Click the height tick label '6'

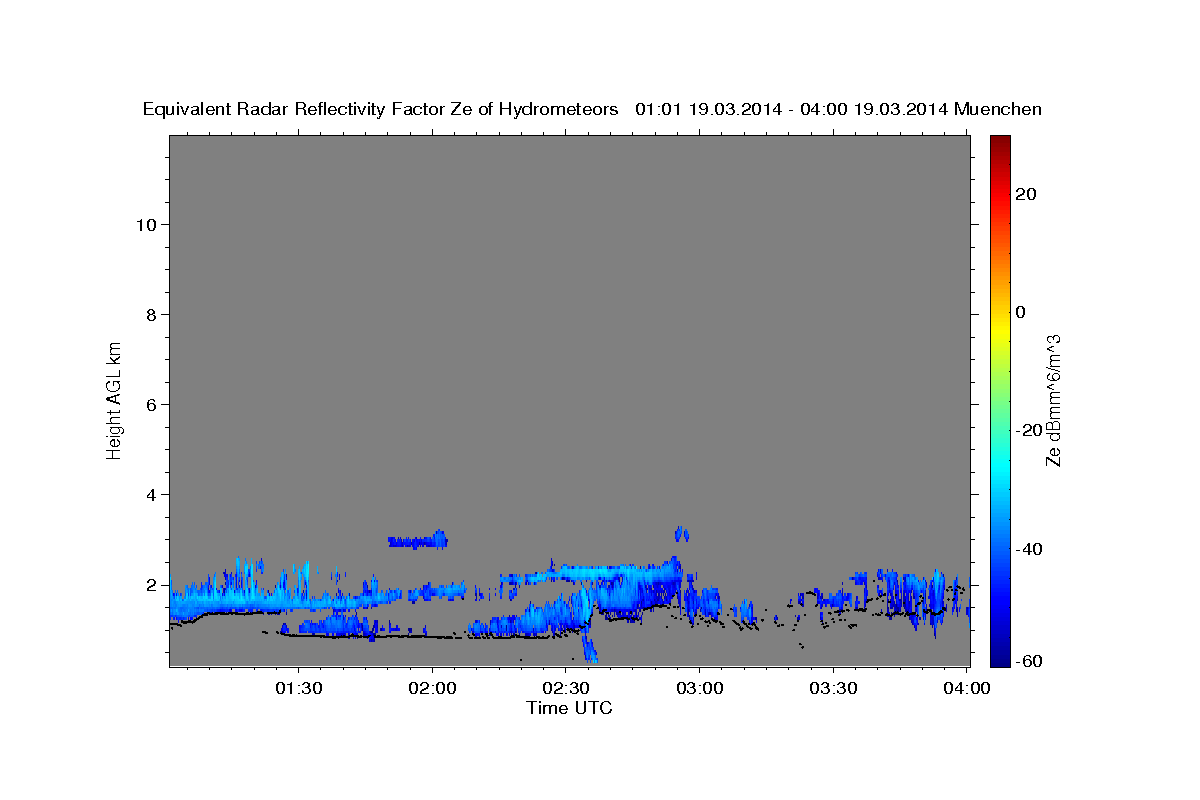150,405
